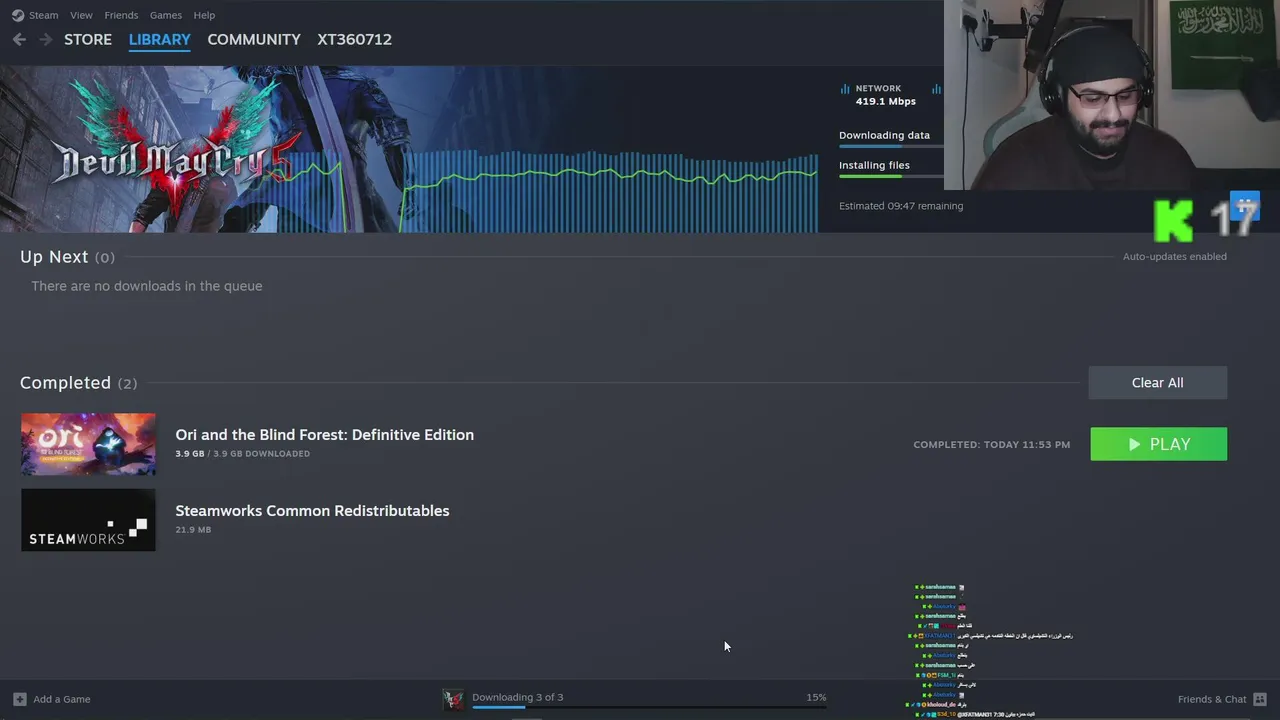Click Ori and the Blind Forest title
The width and height of the screenshot is (1280, 720).
coord(324,435)
